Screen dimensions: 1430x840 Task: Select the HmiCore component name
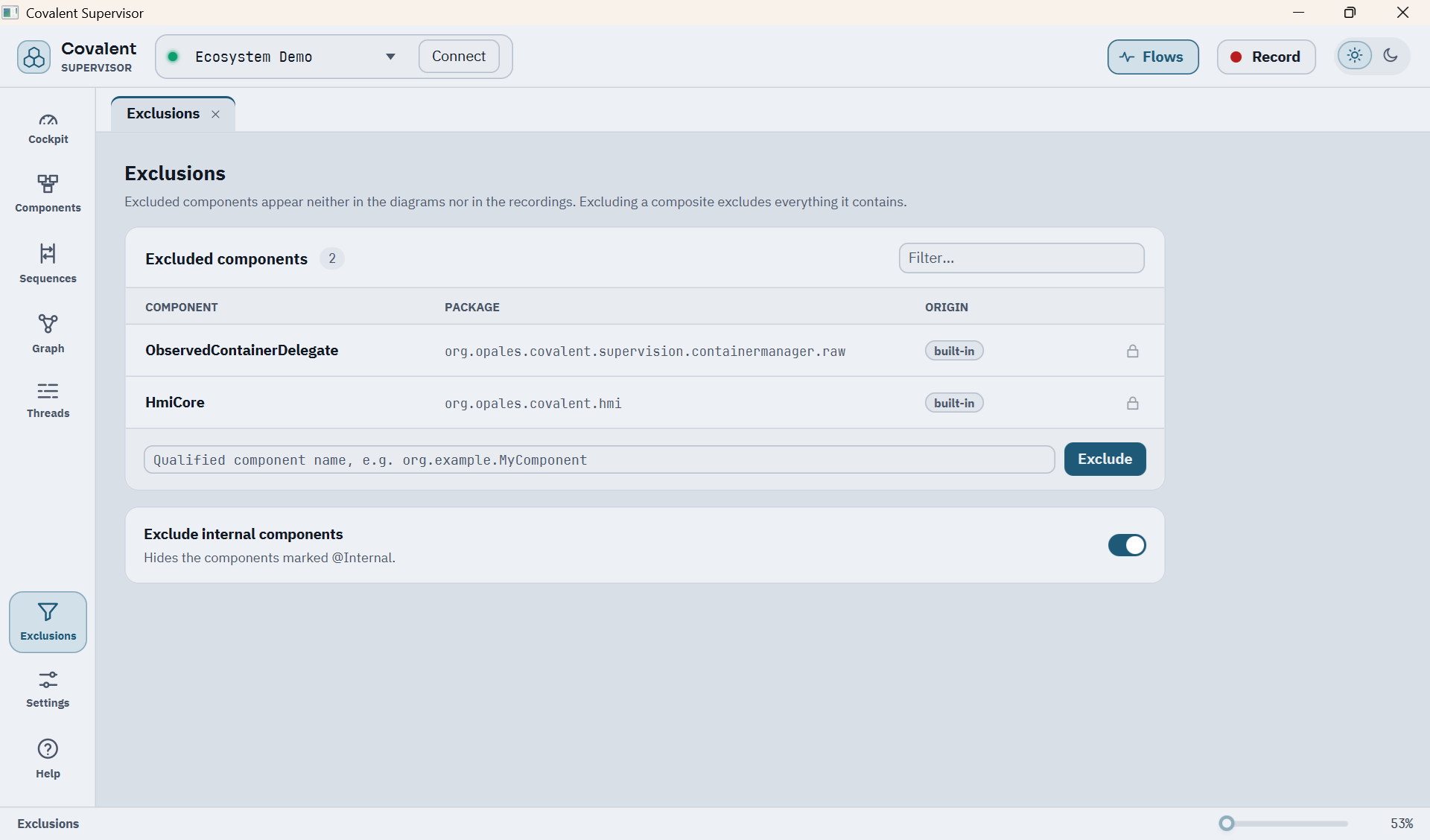click(x=175, y=402)
